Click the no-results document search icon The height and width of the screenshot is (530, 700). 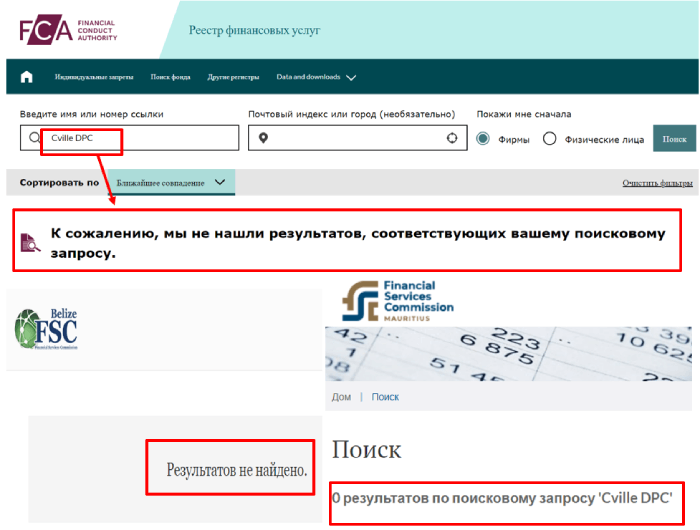(30, 242)
